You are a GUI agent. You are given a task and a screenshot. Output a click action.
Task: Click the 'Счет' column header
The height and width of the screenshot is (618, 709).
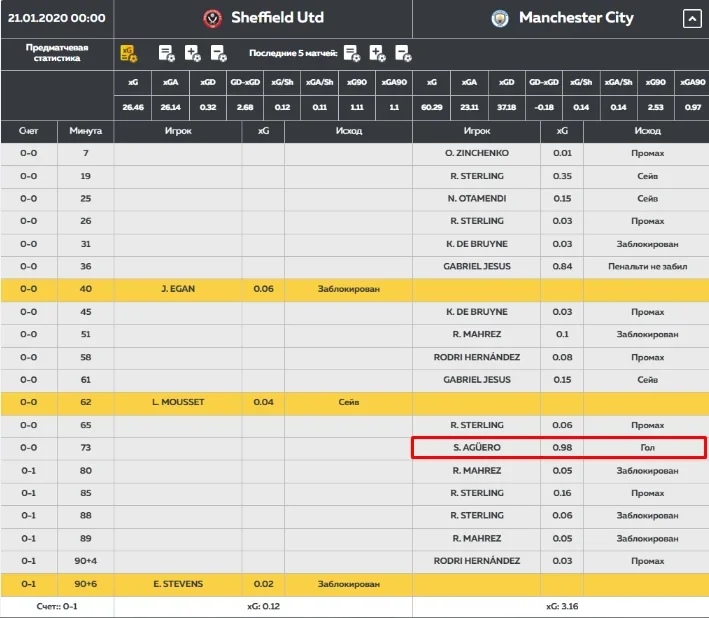coord(29,131)
